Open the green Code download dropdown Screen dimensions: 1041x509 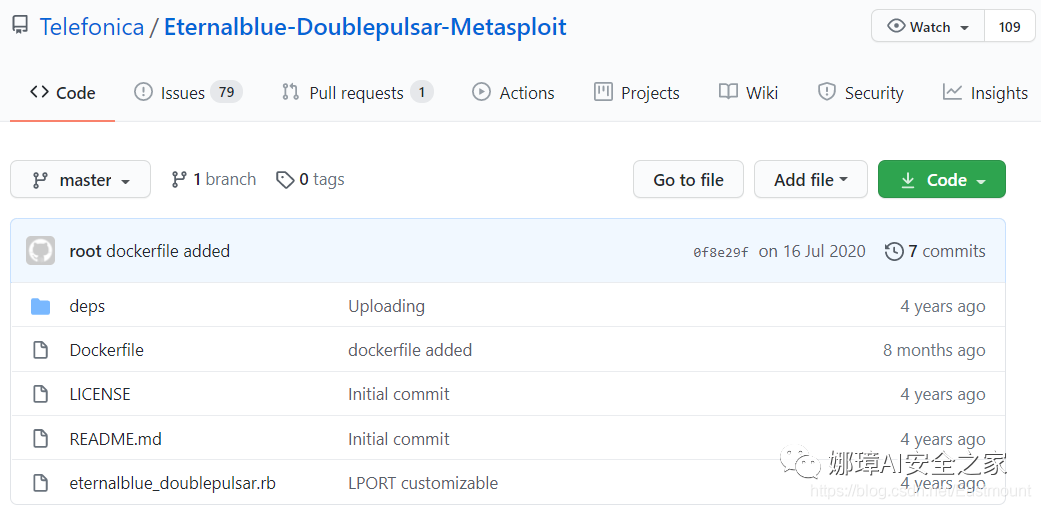[x=941, y=179]
